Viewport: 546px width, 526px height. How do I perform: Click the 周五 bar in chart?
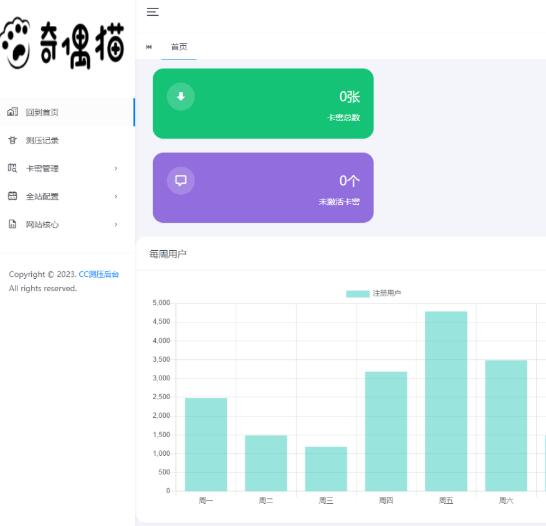pos(446,401)
